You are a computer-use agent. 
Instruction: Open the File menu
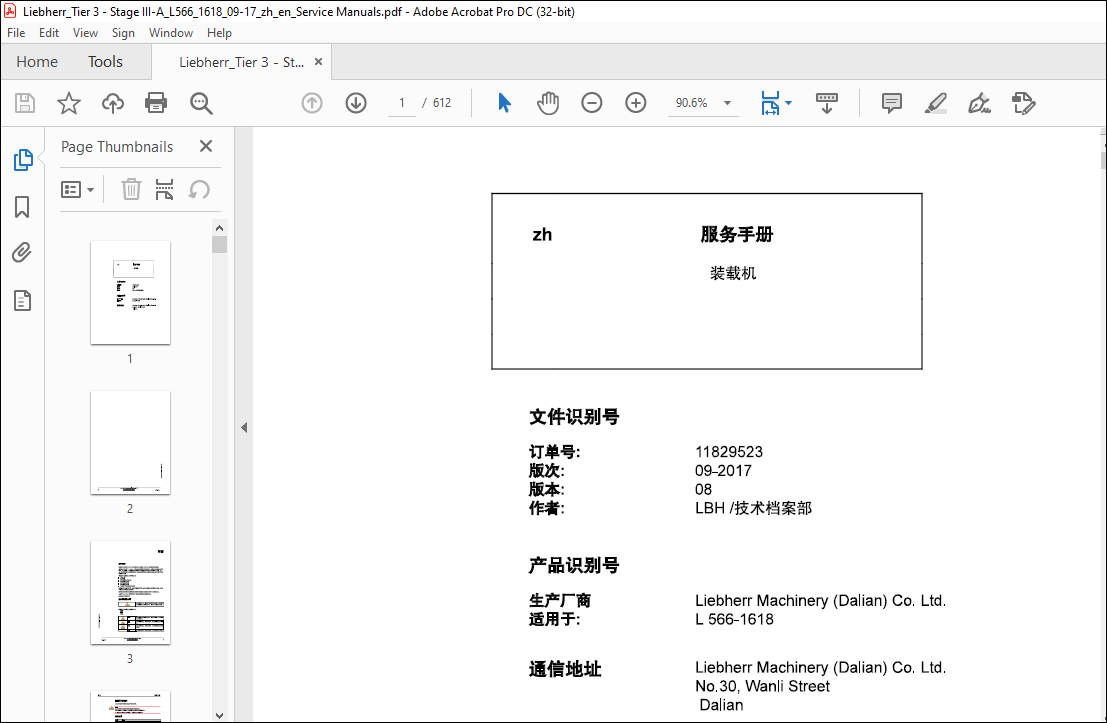coord(16,32)
